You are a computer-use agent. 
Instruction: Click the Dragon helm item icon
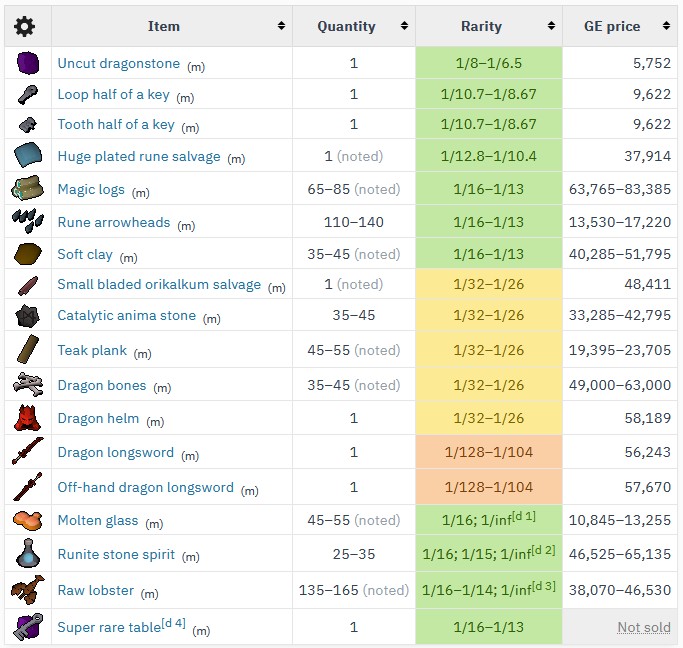[27, 418]
